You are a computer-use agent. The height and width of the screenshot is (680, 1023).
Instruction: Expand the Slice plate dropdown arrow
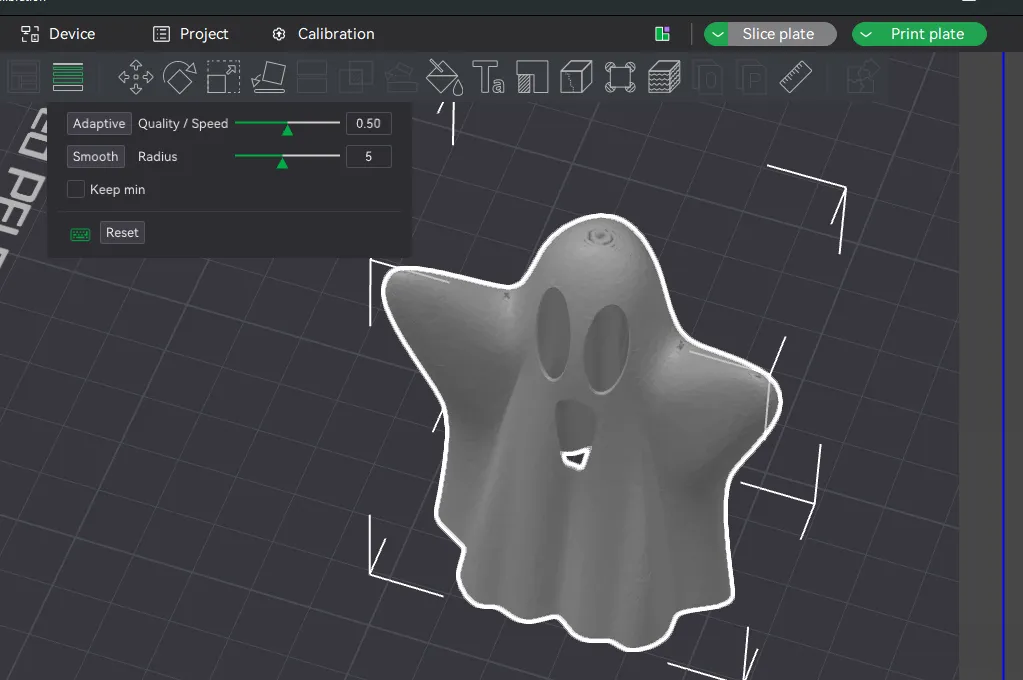pyautogui.click(x=718, y=34)
